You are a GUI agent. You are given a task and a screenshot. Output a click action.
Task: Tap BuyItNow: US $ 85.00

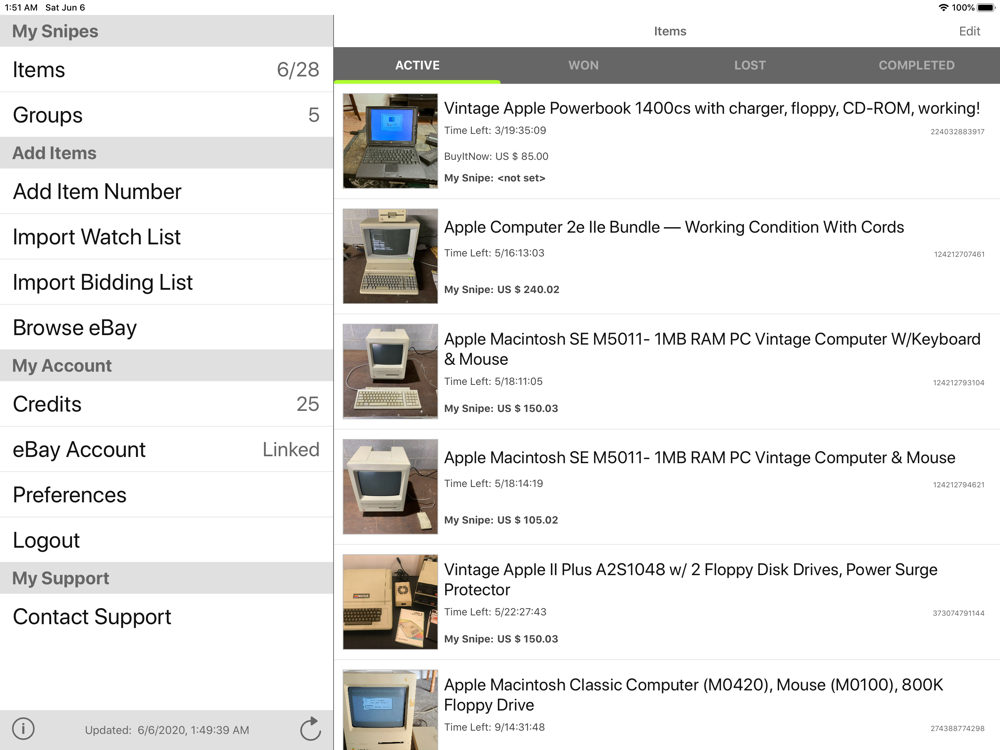pyautogui.click(x=496, y=156)
